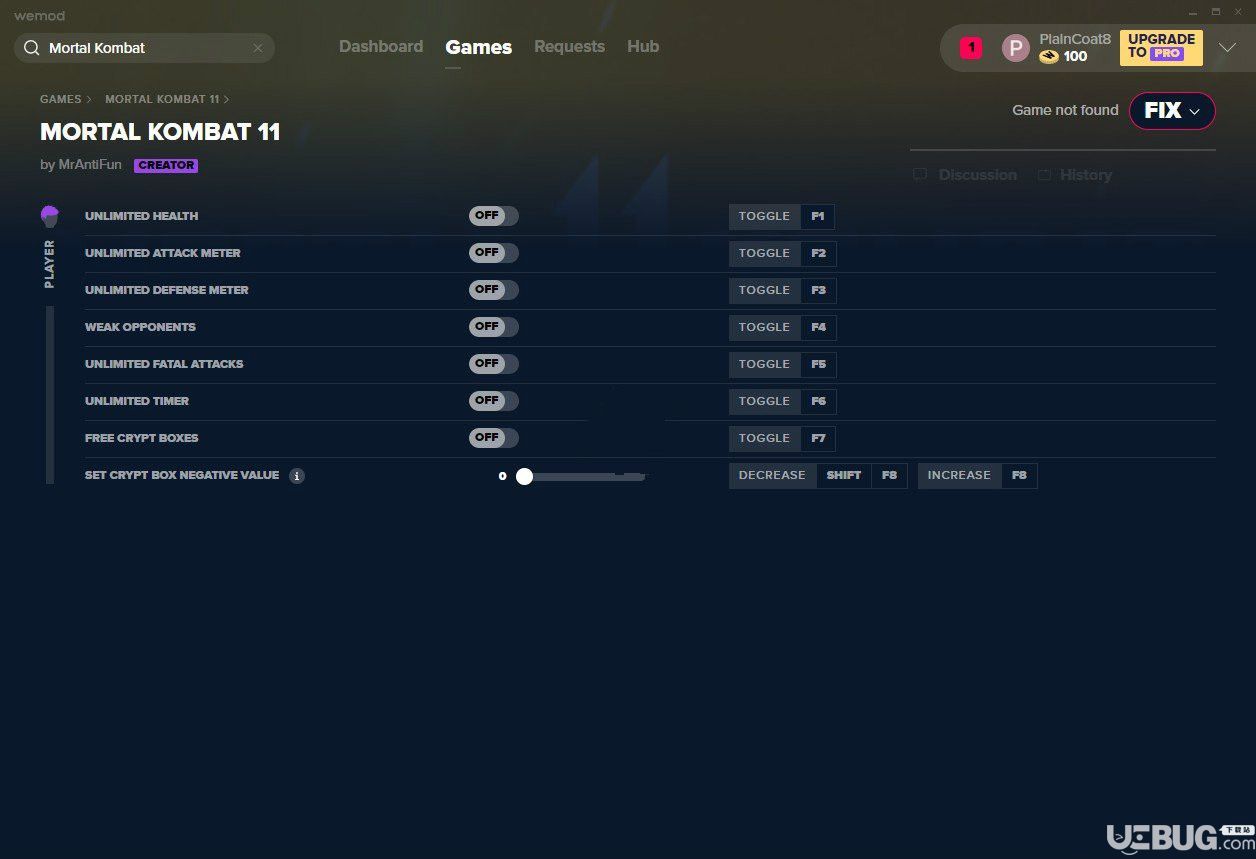This screenshot has width=1256, height=859.
Task: Switch to the Discussion tab
Action: tap(965, 175)
